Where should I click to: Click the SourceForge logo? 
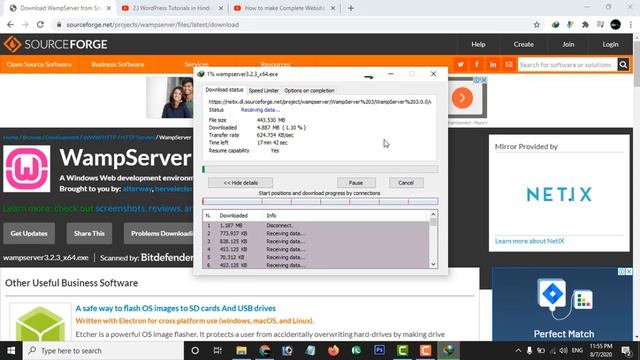(x=56, y=44)
